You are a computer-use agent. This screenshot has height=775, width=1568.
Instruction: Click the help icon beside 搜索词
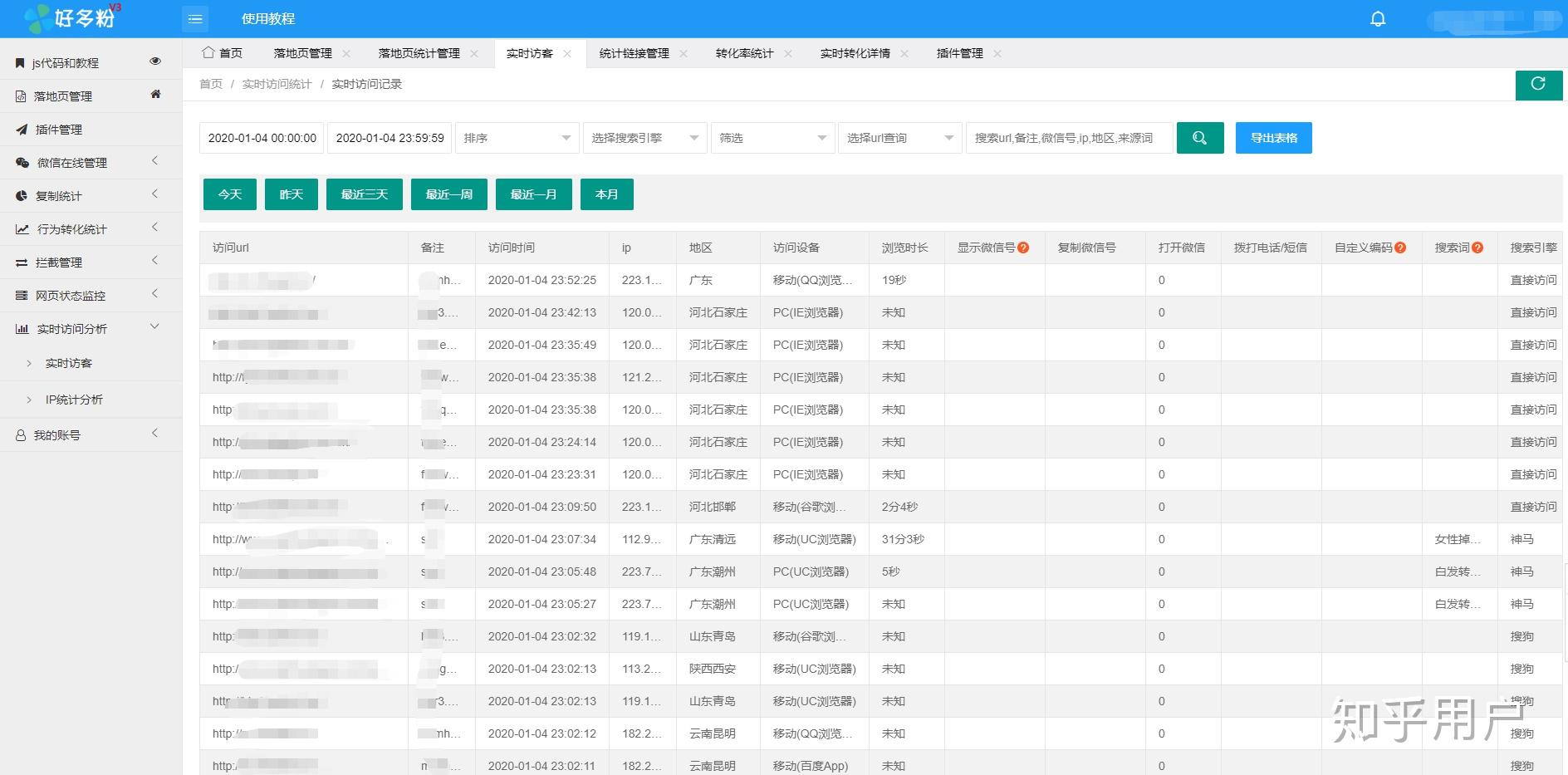pyautogui.click(x=1477, y=248)
